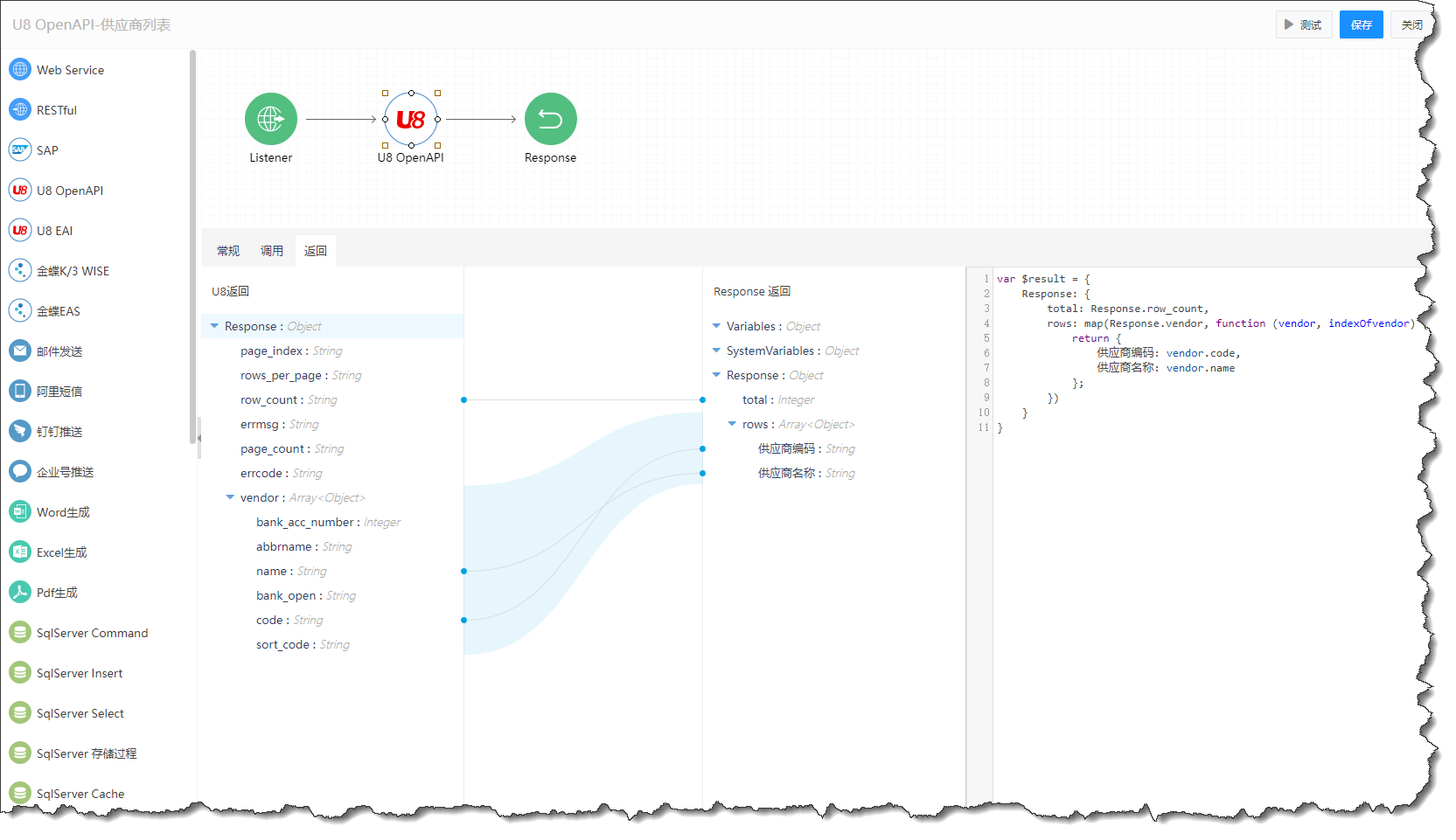The width and height of the screenshot is (1456, 840).
Task: Collapse the rows array node
Action: (732, 424)
